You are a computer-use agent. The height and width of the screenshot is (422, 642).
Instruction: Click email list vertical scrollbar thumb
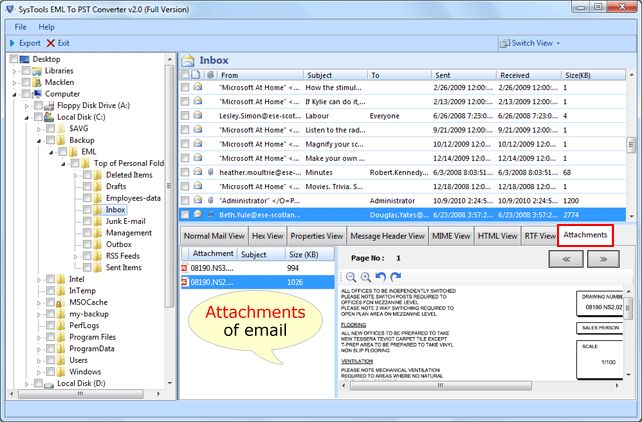point(631,144)
